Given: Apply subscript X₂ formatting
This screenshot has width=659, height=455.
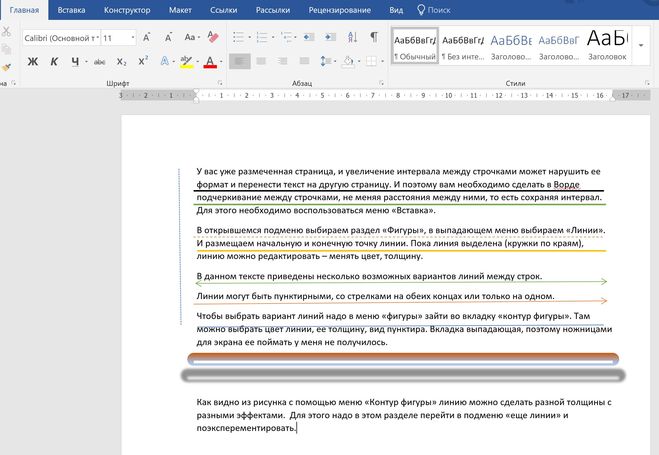Looking at the screenshot, I should coord(121,62).
